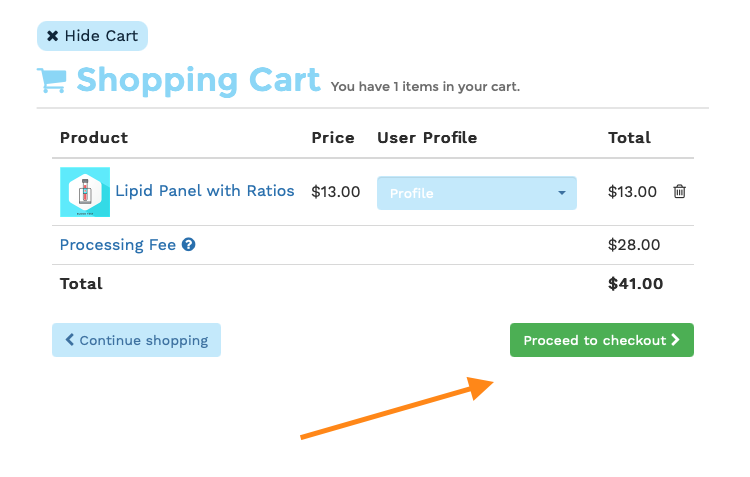Click the Processing Fee link
Screen dimensions: 750x477
coord(118,244)
